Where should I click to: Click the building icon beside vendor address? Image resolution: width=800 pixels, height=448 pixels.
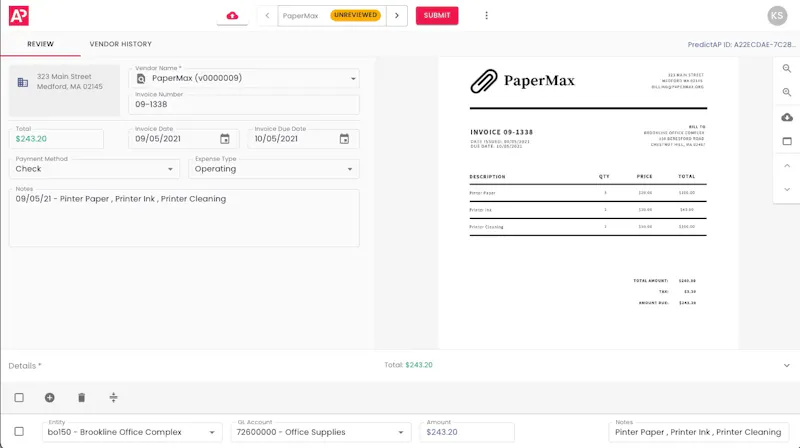click(x=23, y=82)
